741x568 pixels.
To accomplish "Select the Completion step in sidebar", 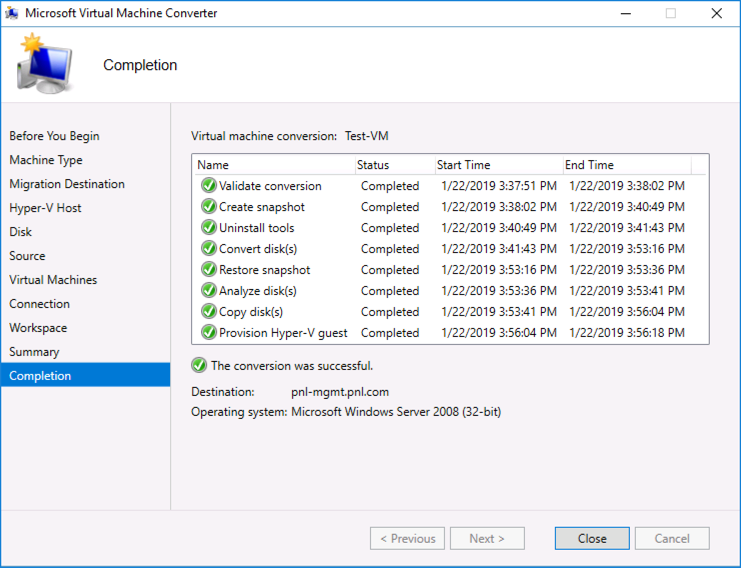I will (86, 376).
